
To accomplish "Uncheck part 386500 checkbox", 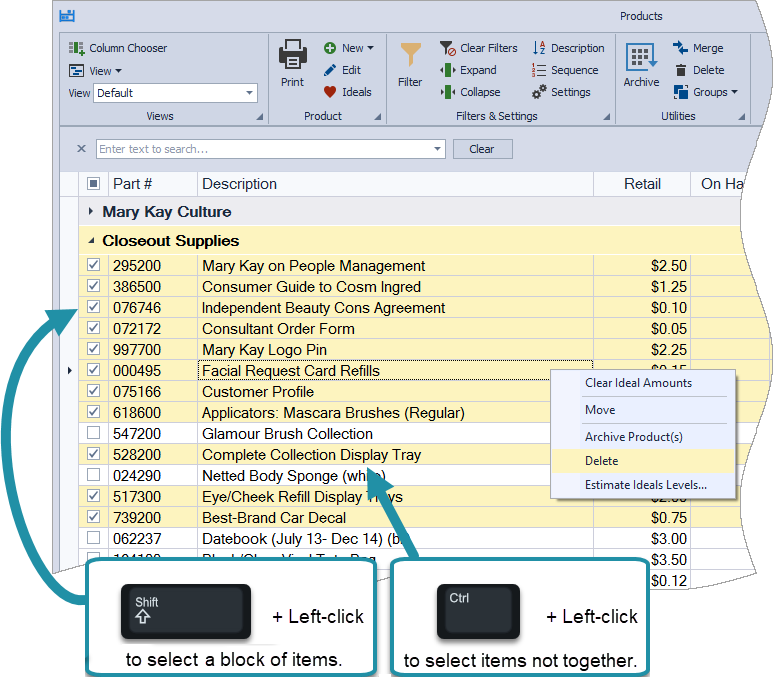I will (93, 285).
